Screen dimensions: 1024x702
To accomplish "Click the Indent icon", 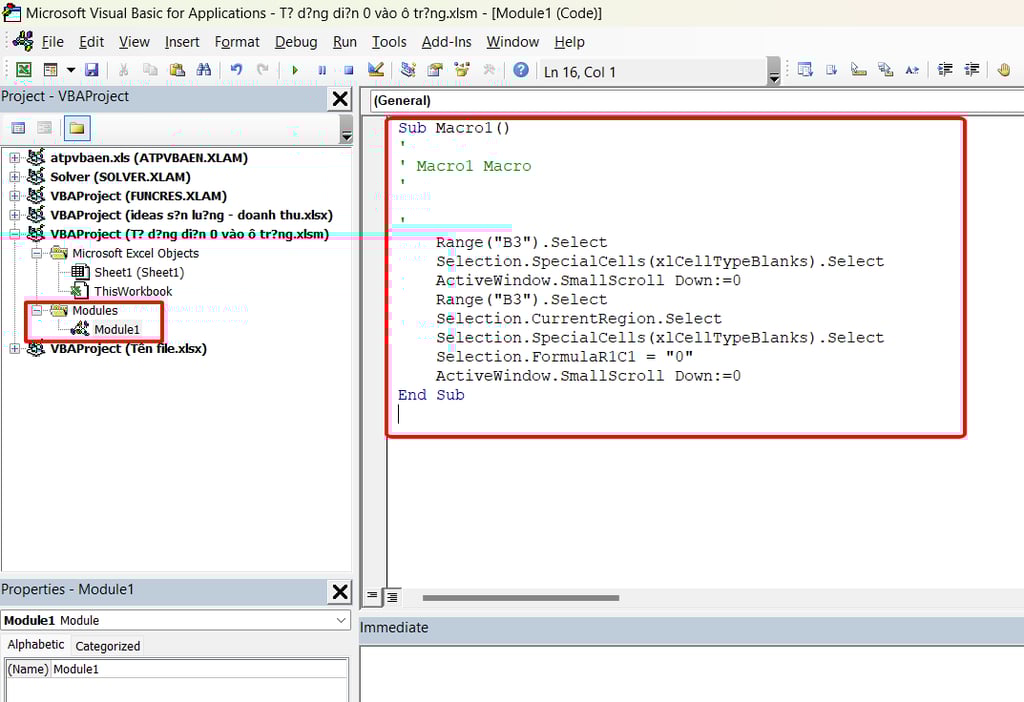I will pos(945,69).
